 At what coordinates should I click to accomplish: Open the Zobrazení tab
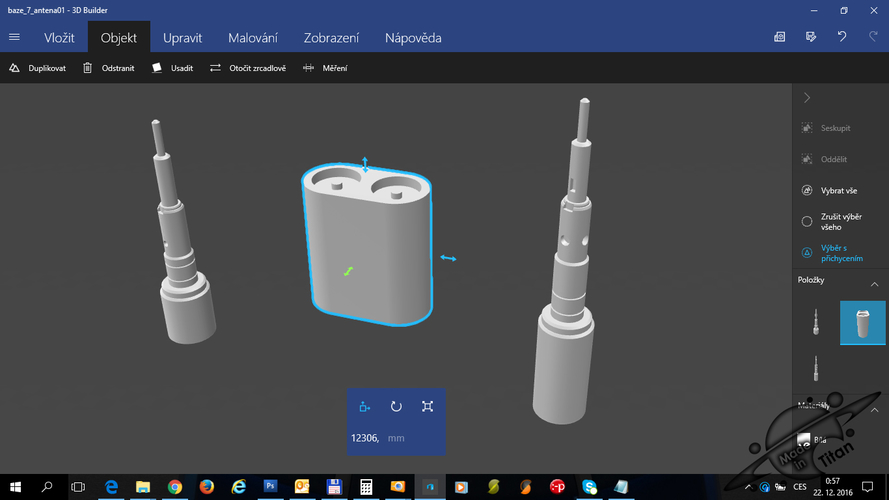pos(331,38)
